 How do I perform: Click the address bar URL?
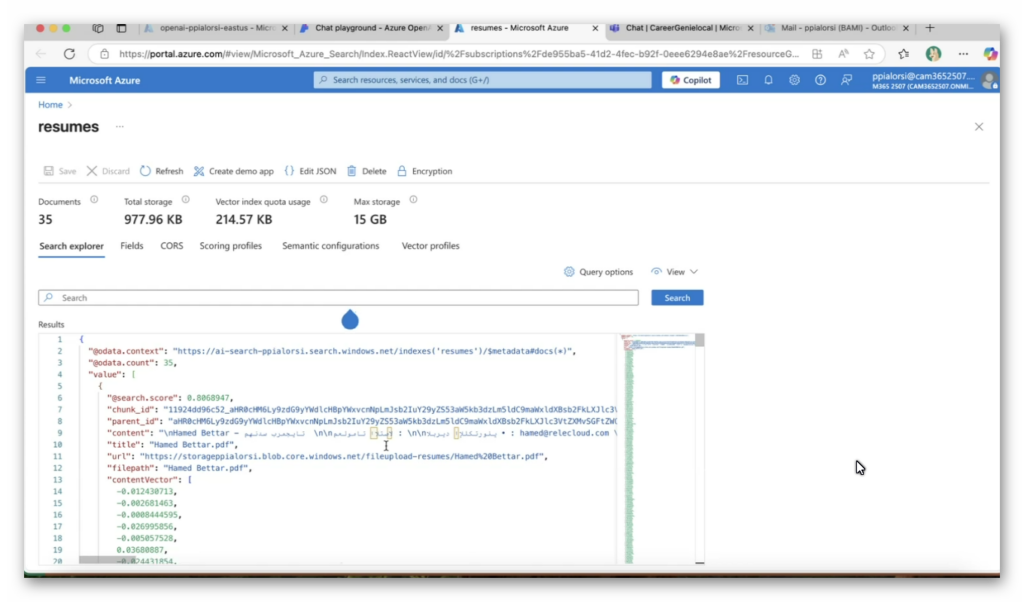[458, 54]
